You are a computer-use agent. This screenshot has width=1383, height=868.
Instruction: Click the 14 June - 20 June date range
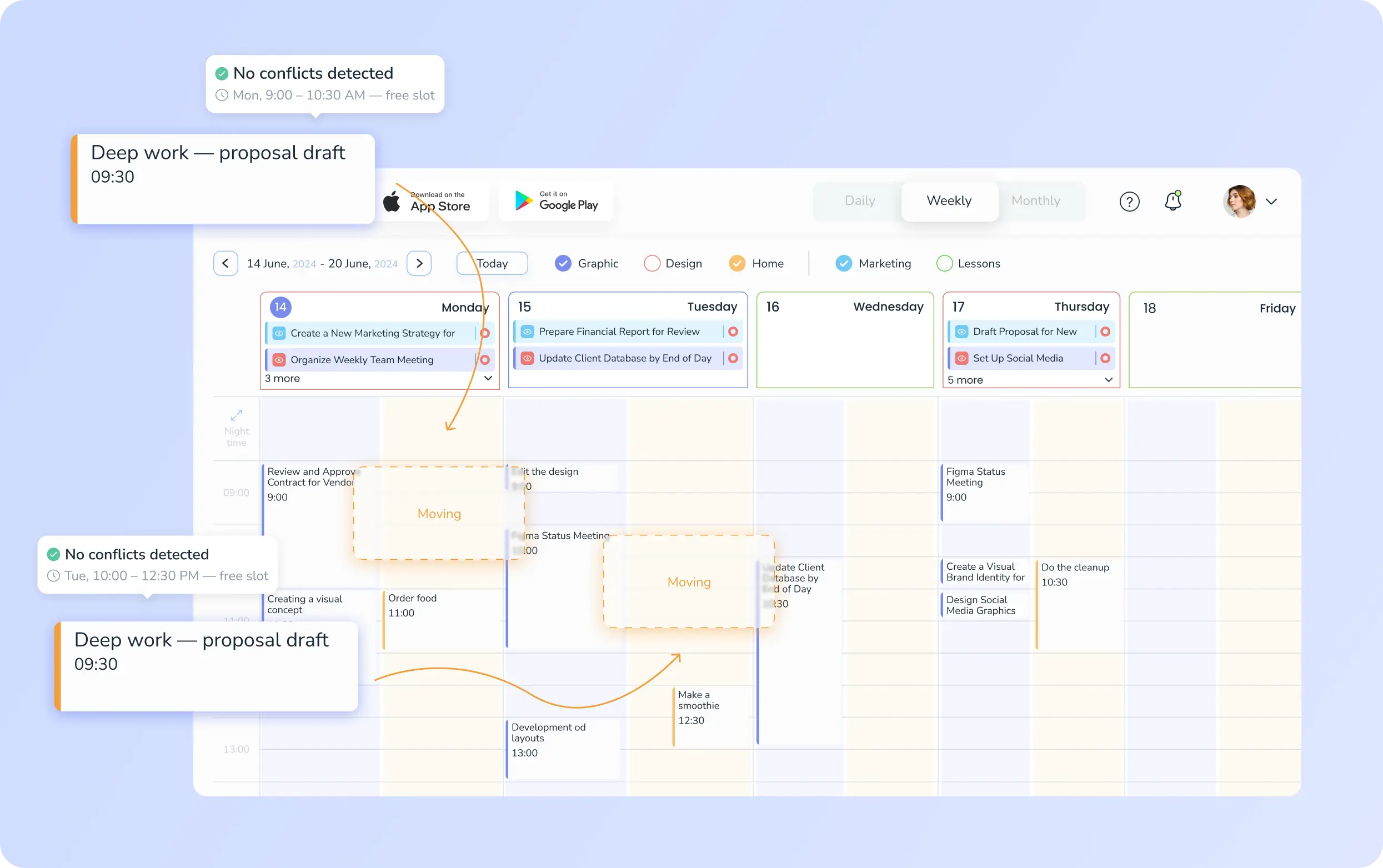point(322,263)
